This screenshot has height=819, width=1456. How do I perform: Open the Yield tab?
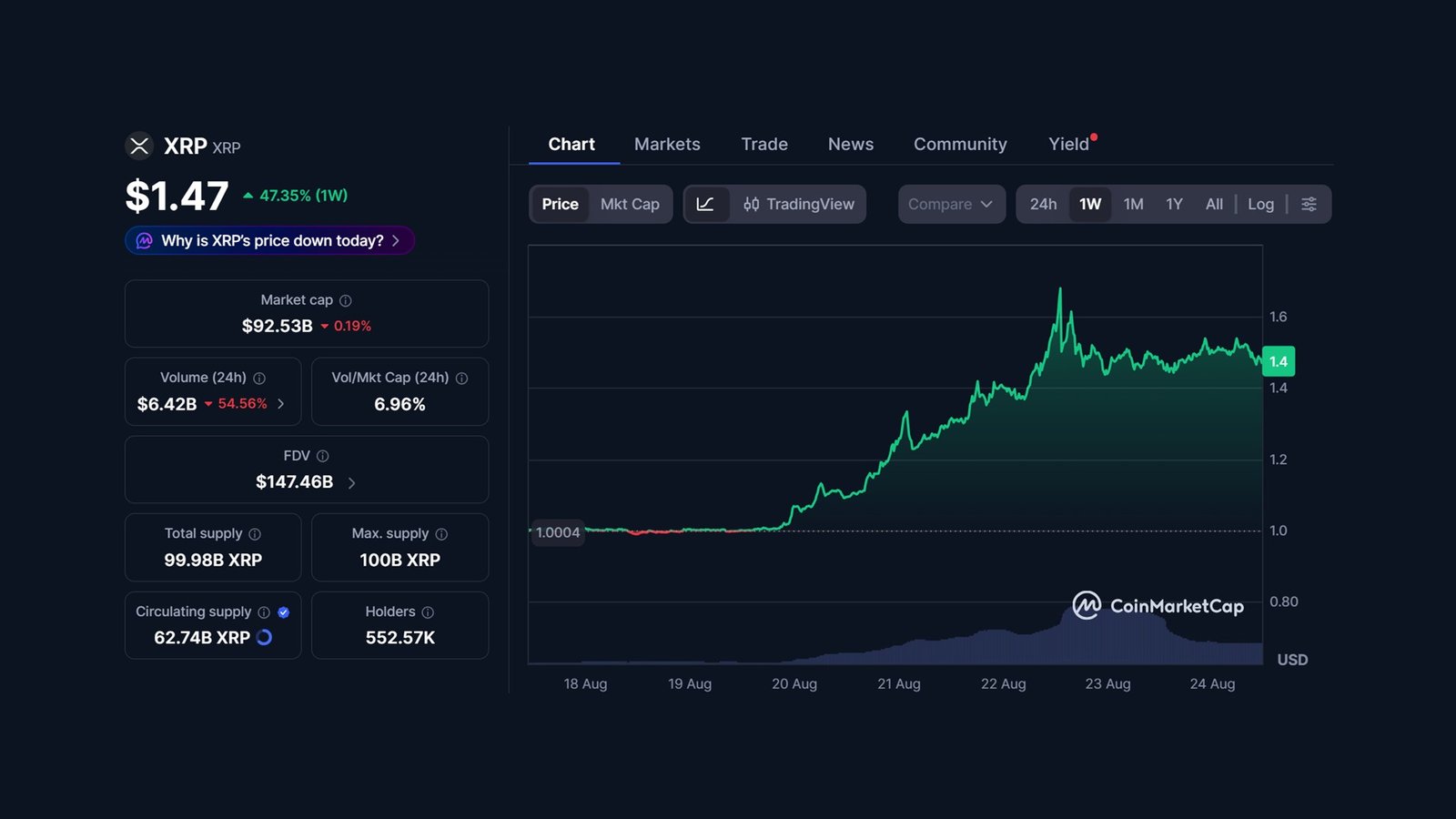pyautogui.click(x=1069, y=144)
